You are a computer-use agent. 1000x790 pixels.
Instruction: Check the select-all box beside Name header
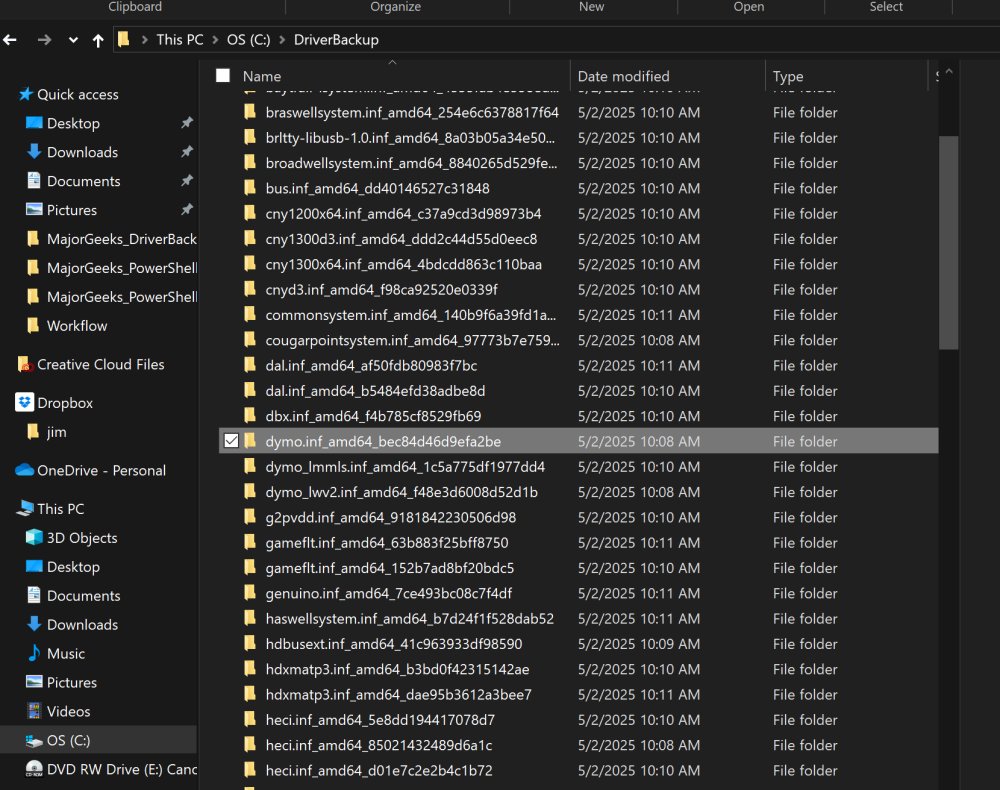pyautogui.click(x=221, y=74)
